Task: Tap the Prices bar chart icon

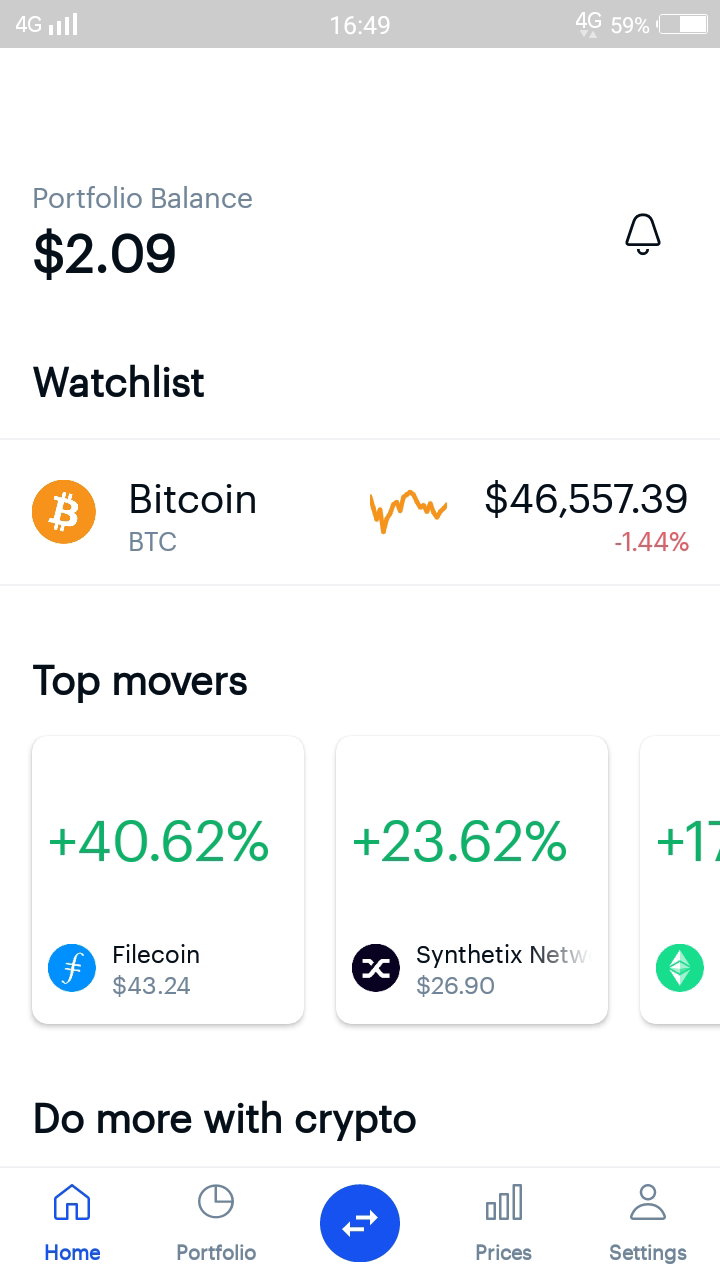Action: pyautogui.click(x=504, y=1202)
